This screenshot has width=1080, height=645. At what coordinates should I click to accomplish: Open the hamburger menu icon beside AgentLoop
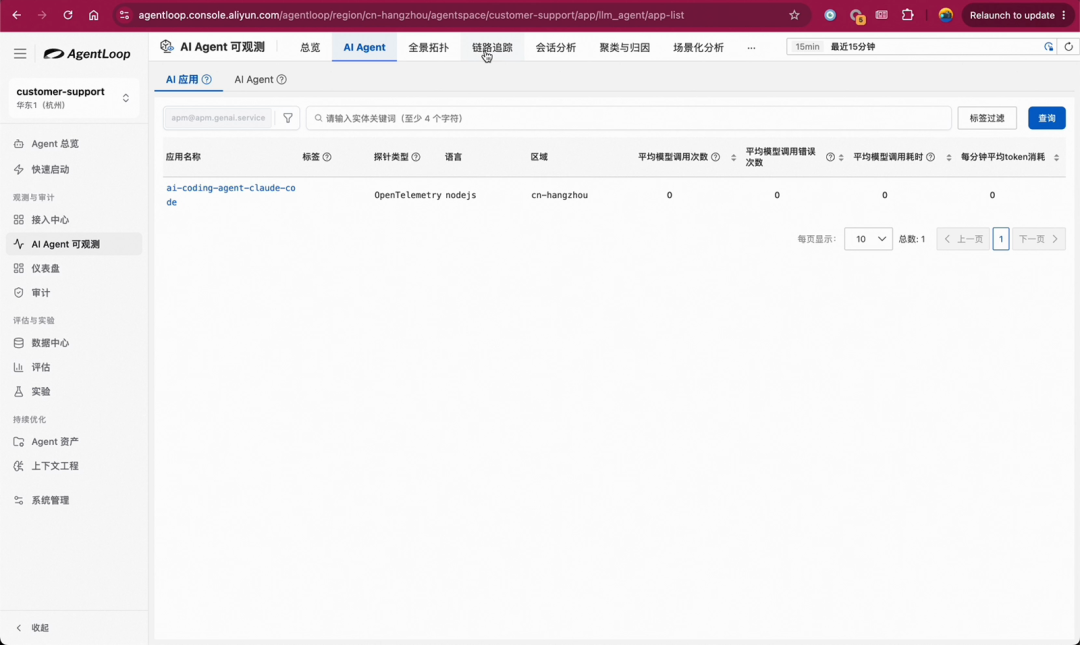[20, 54]
